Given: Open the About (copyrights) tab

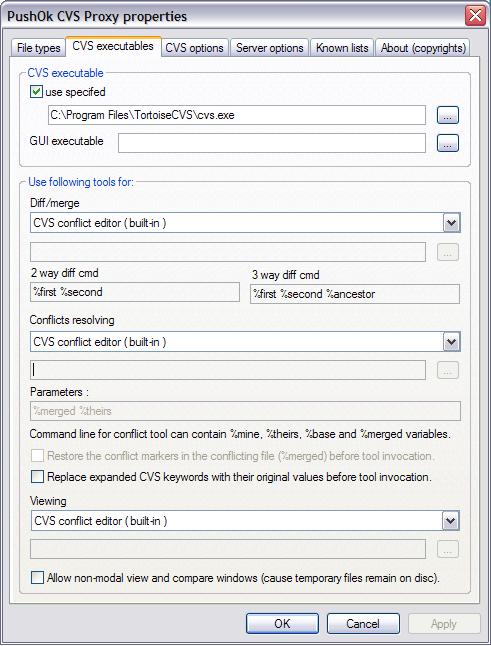Looking at the screenshot, I should [x=423, y=48].
